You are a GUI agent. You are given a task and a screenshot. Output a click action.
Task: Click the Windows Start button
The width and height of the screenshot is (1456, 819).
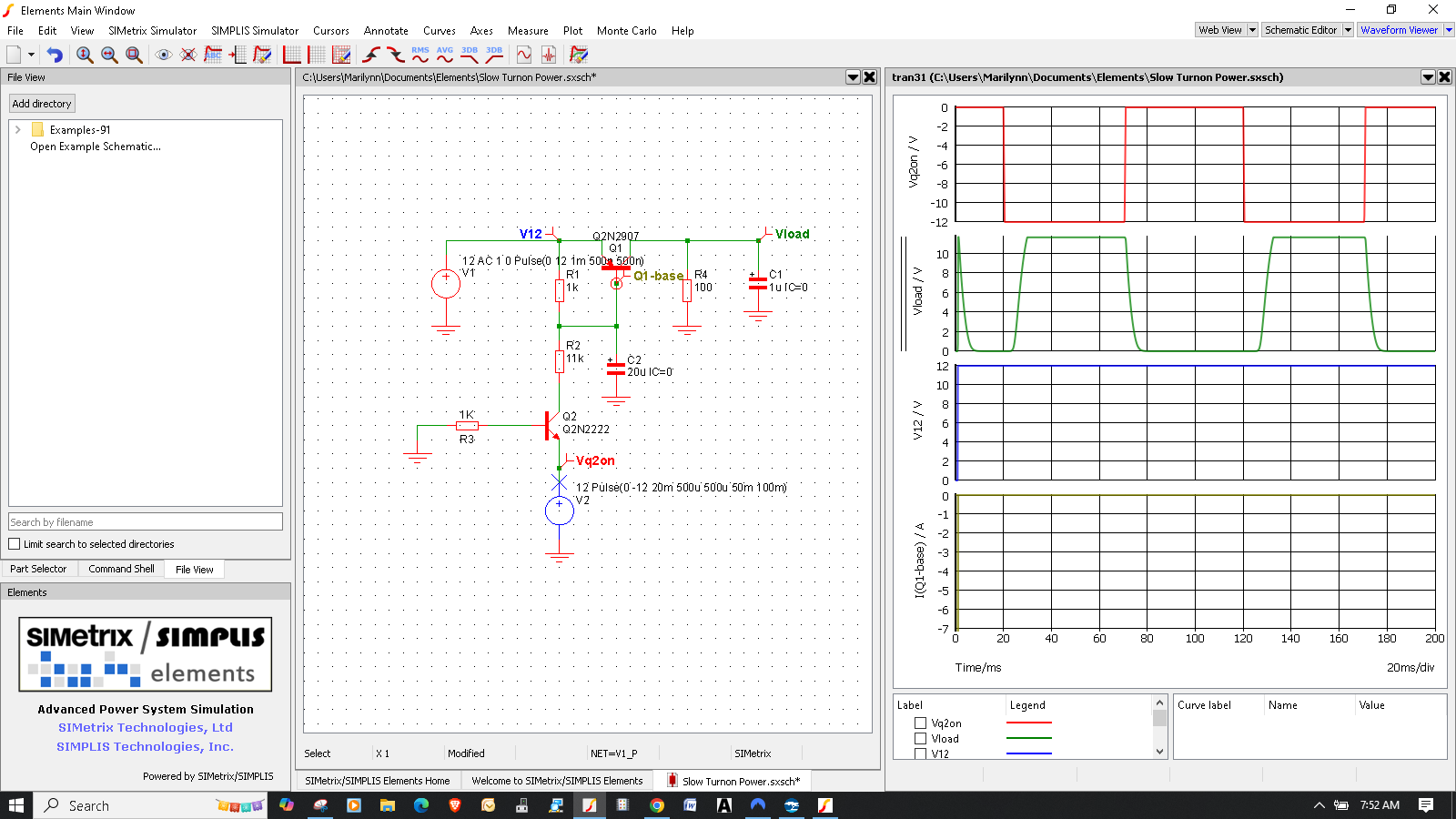pyautogui.click(x=15, y=805)
